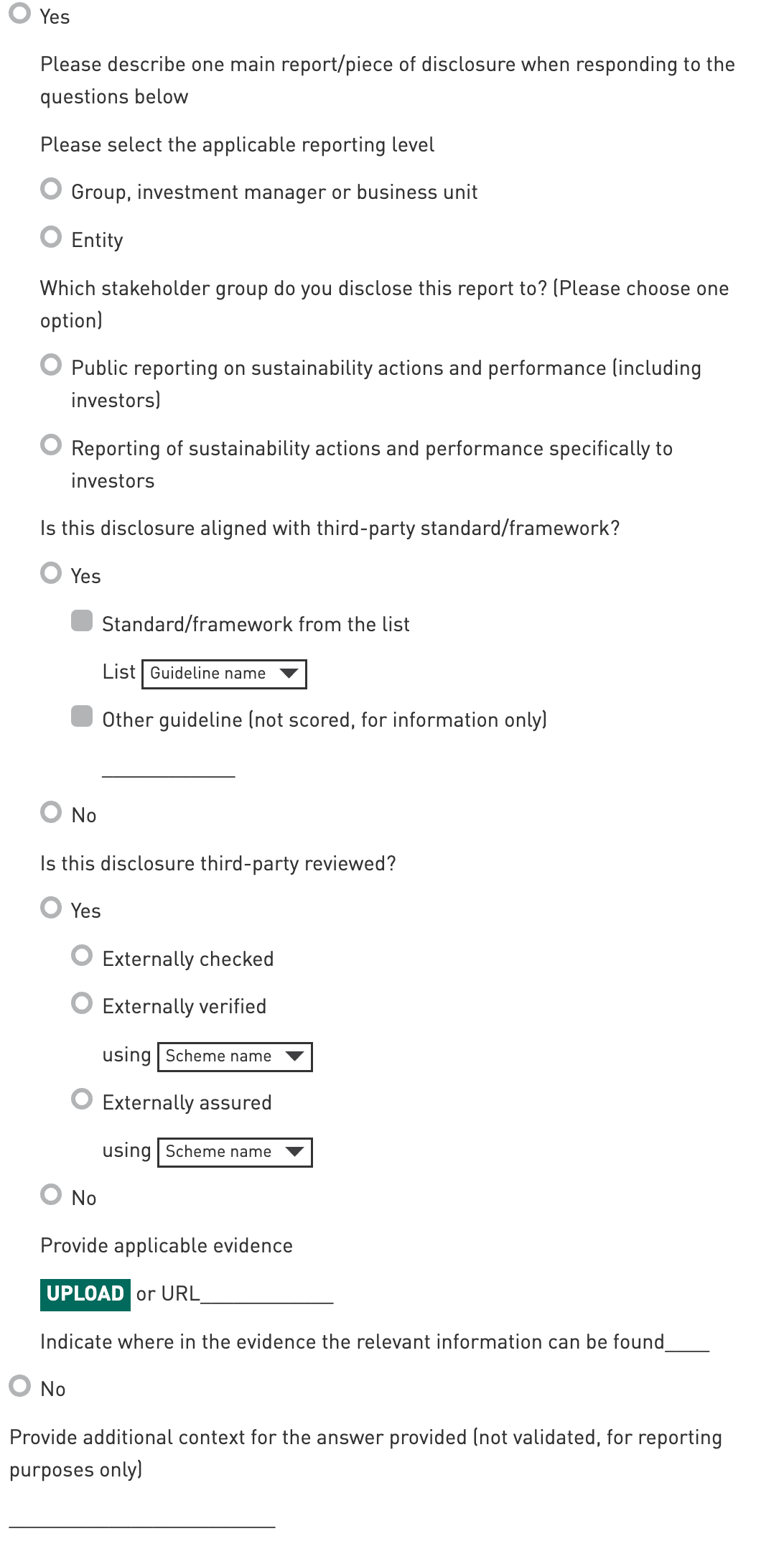Click the additional context text field

(142, 1516)
